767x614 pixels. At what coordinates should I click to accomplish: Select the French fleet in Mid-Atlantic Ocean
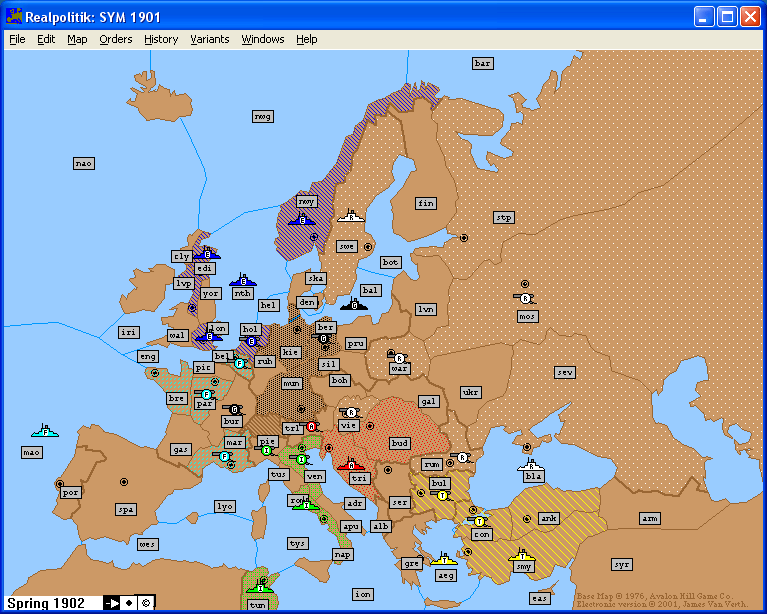pos(45,432)
